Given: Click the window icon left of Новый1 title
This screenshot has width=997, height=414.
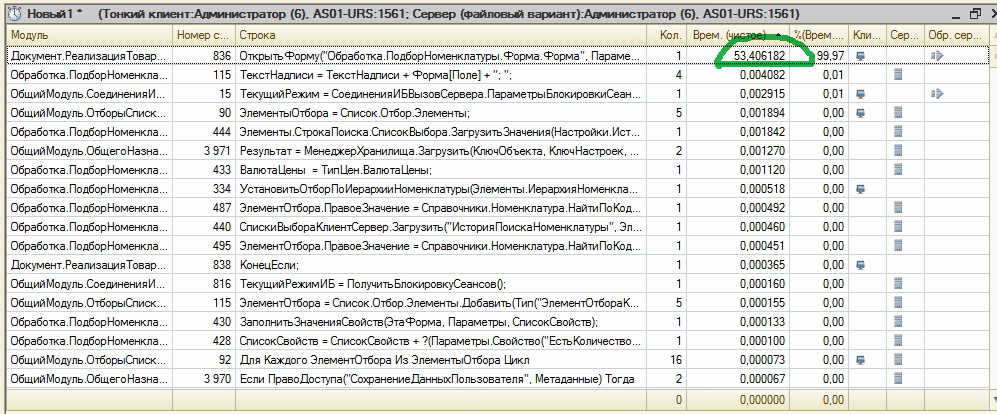Looking at the screenshot, I should click(13, 14).
